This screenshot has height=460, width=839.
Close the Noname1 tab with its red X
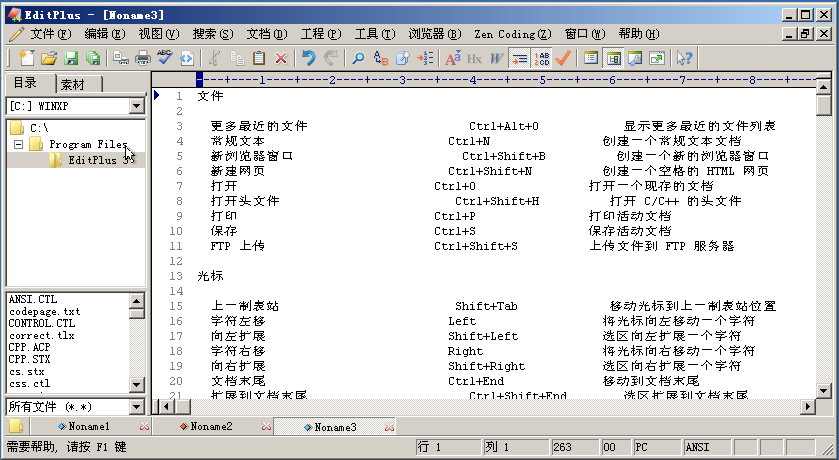point(144,426)
